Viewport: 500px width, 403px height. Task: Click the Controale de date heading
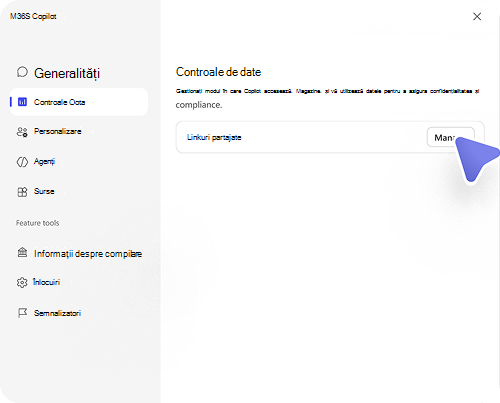point(218,72)
